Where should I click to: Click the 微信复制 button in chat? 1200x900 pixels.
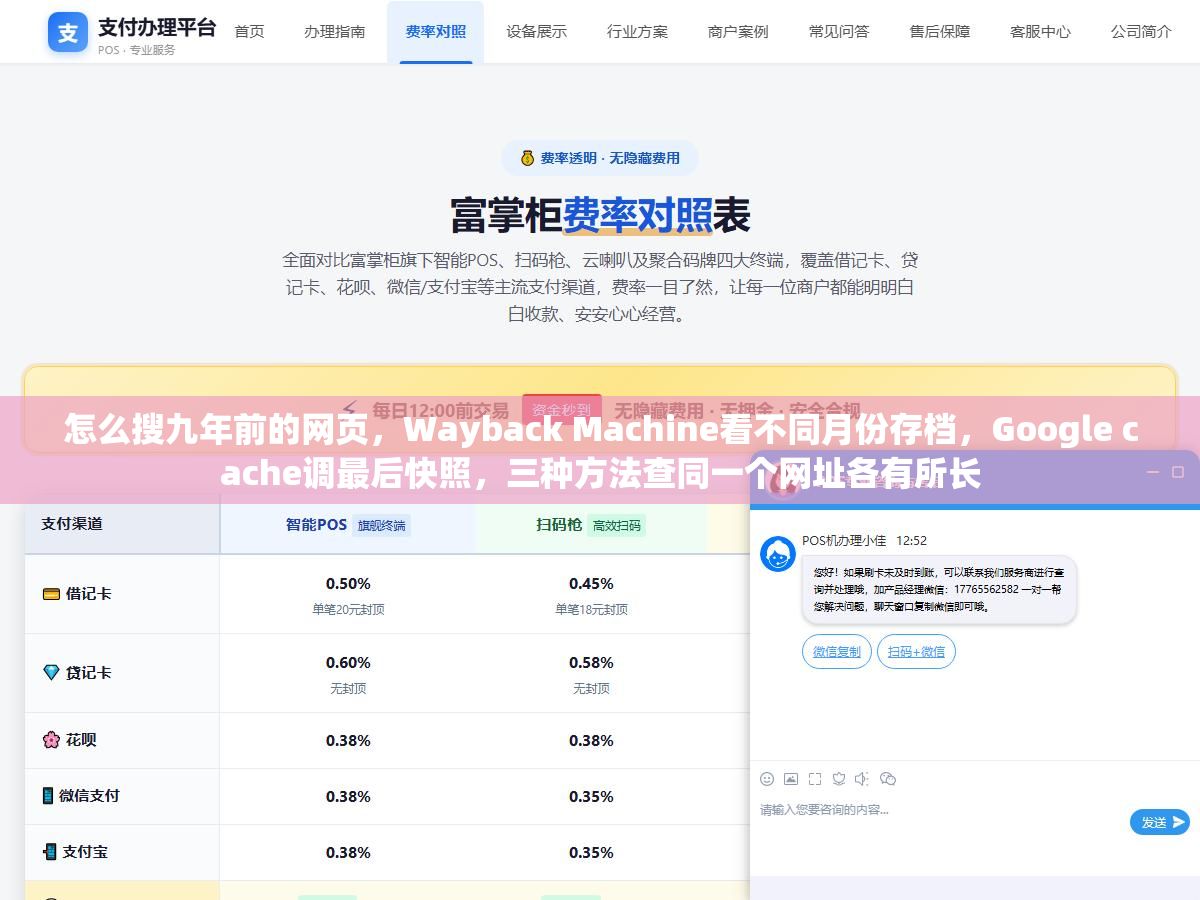click(837, 652)
